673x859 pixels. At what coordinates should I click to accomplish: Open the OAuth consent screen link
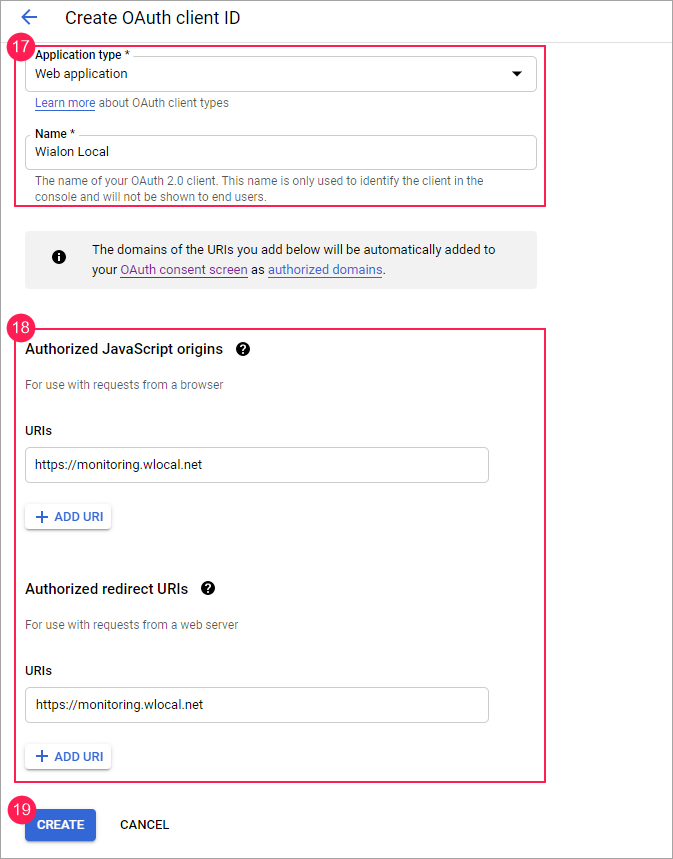point(184,270)
